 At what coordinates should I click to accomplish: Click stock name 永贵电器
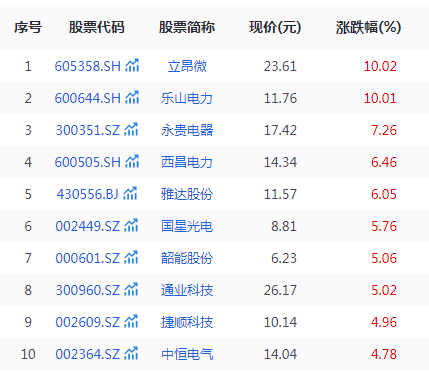tap(187, 130)
